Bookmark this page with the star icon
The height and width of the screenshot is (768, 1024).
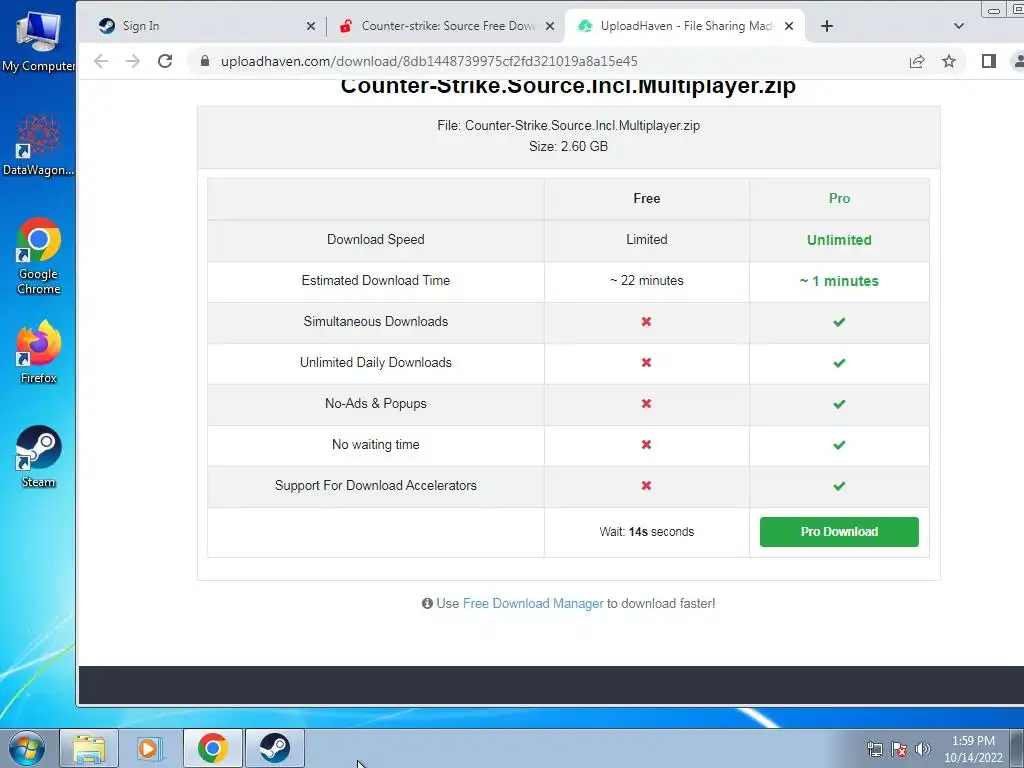[949, 61]
